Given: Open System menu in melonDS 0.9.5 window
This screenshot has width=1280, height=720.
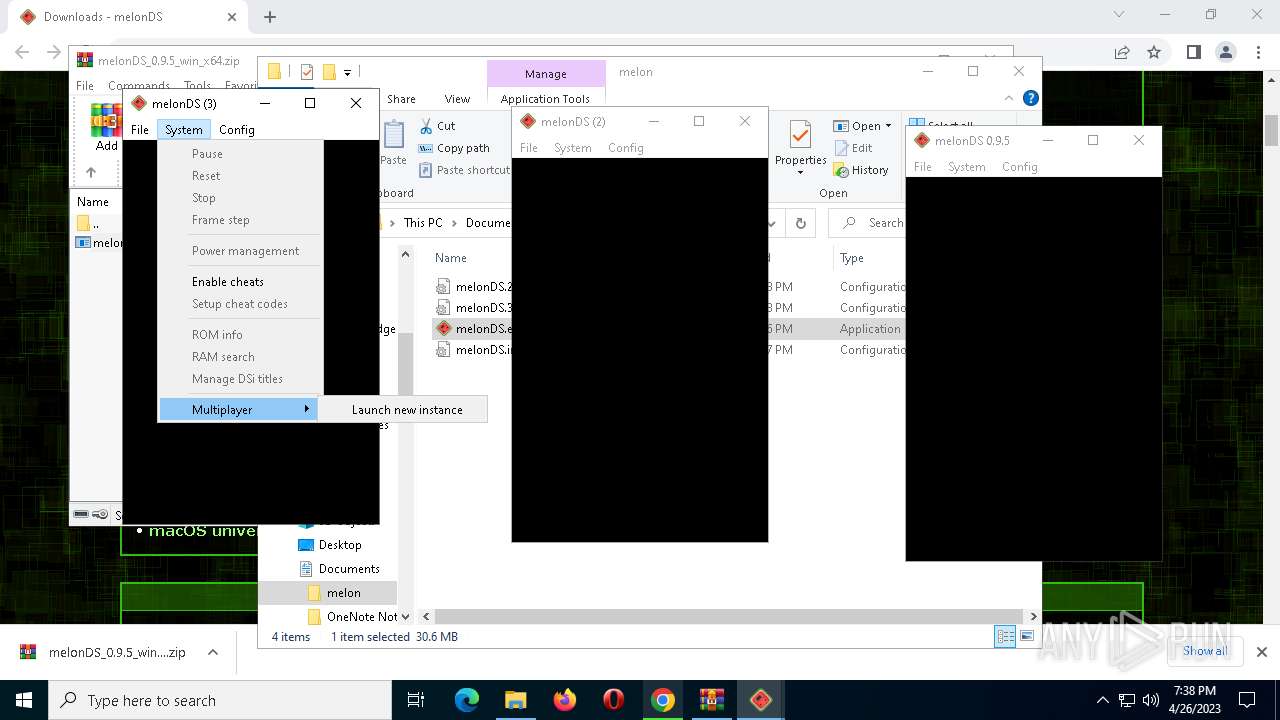Looking at the screenshot, I should pyautogui.click(x=967, y=167).
